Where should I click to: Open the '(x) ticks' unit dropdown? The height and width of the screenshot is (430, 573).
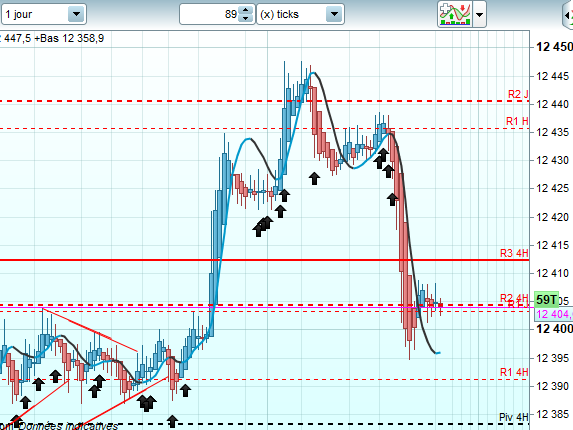click(300, 14)
